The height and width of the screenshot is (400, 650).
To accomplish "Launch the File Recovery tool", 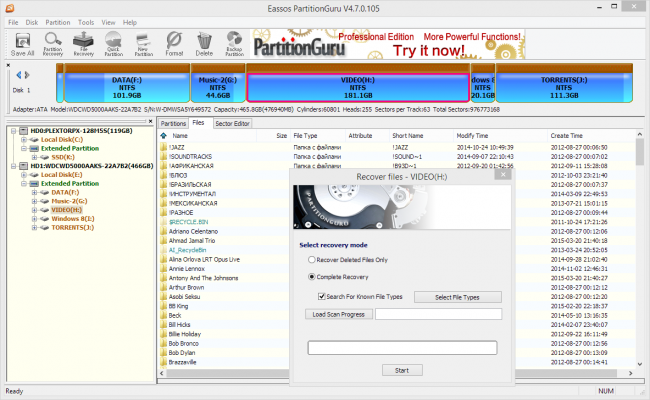I will coord(83,44).
